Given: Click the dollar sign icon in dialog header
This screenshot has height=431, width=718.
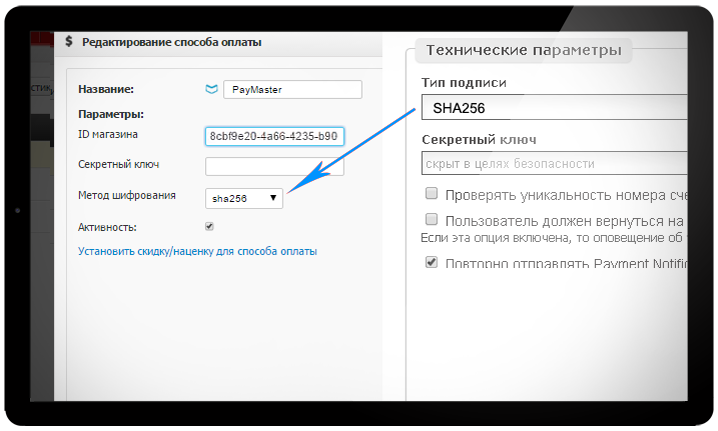Looking at the screenshot, I should tap(68, 42).
